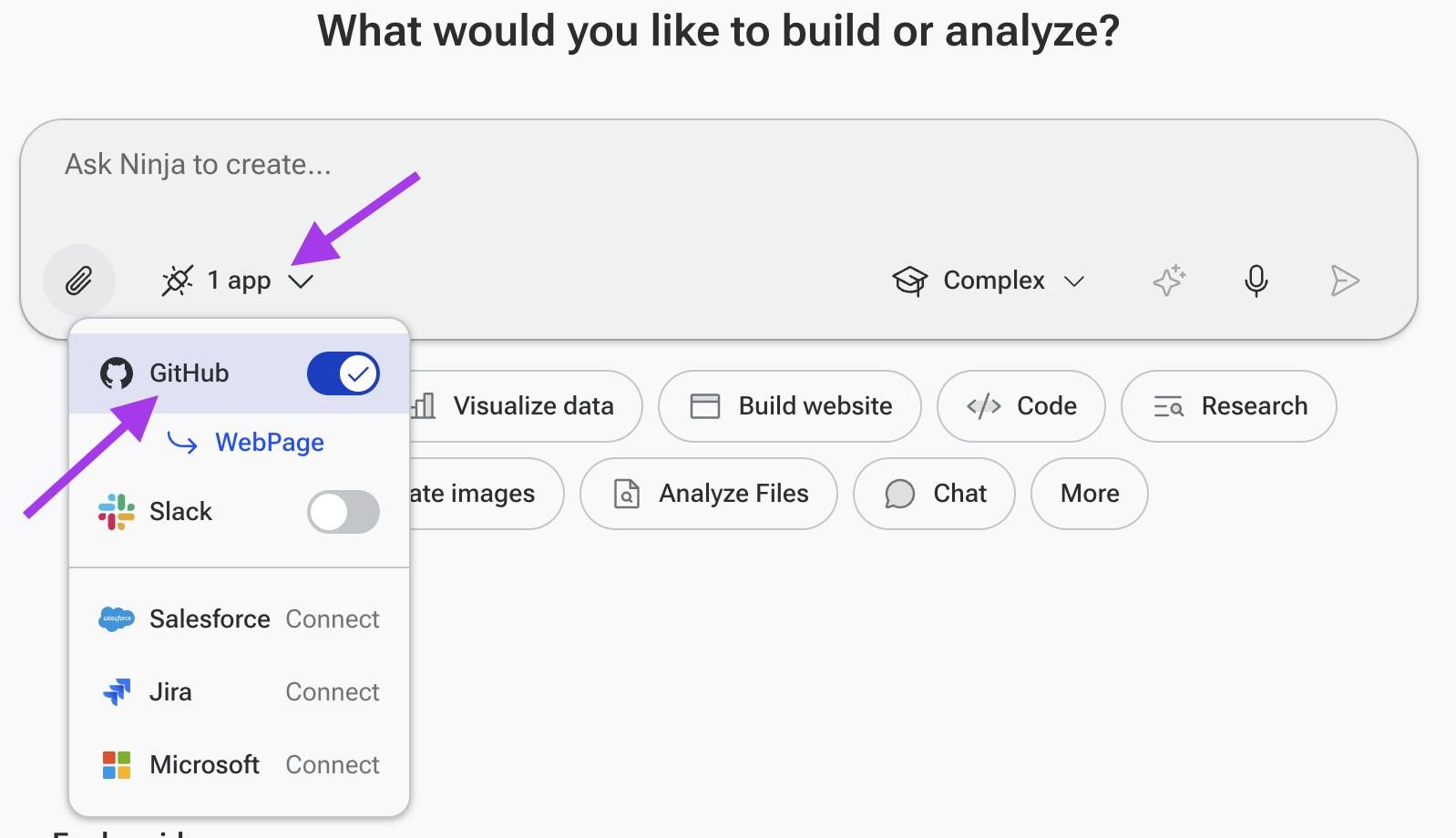
Task: Click the microphone voice input icon
Action: (1256, 281)
